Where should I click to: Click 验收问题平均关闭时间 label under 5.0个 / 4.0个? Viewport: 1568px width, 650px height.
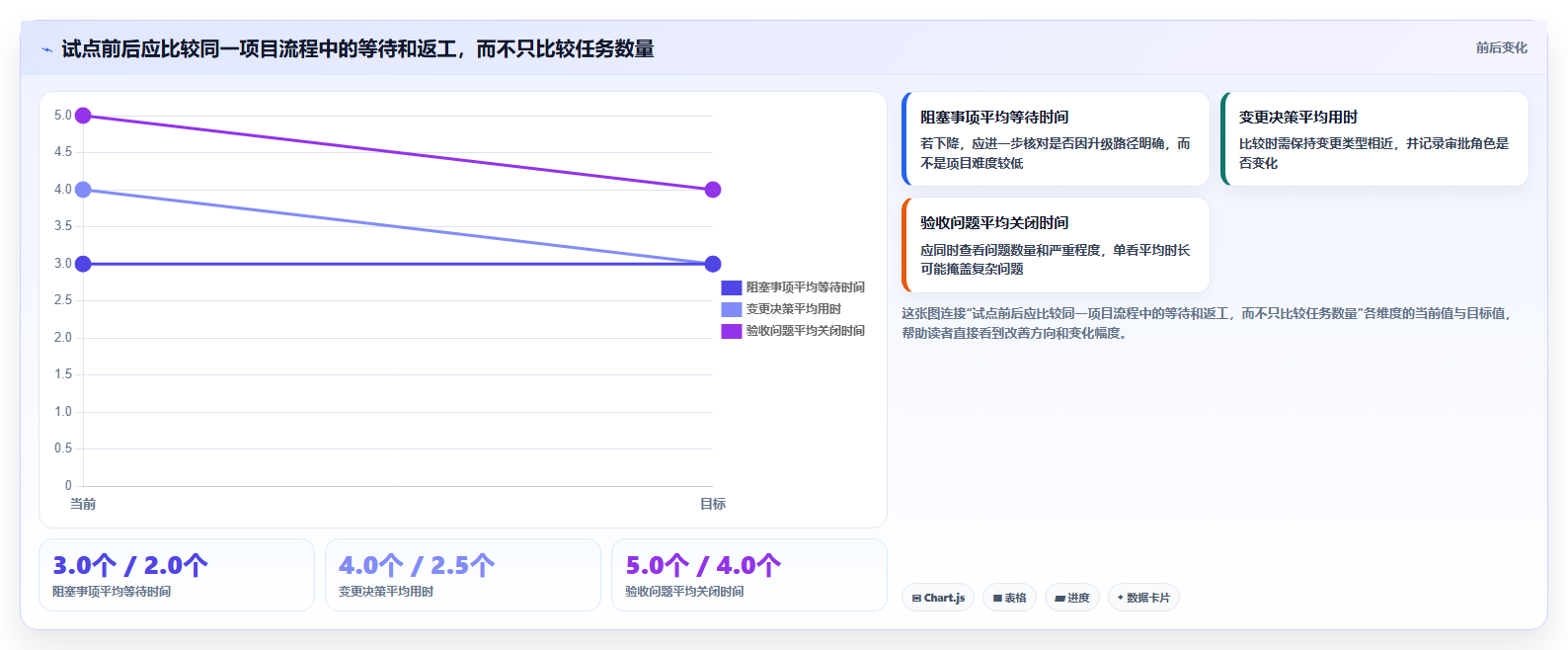pyautogui.click(x=684, y=592)
